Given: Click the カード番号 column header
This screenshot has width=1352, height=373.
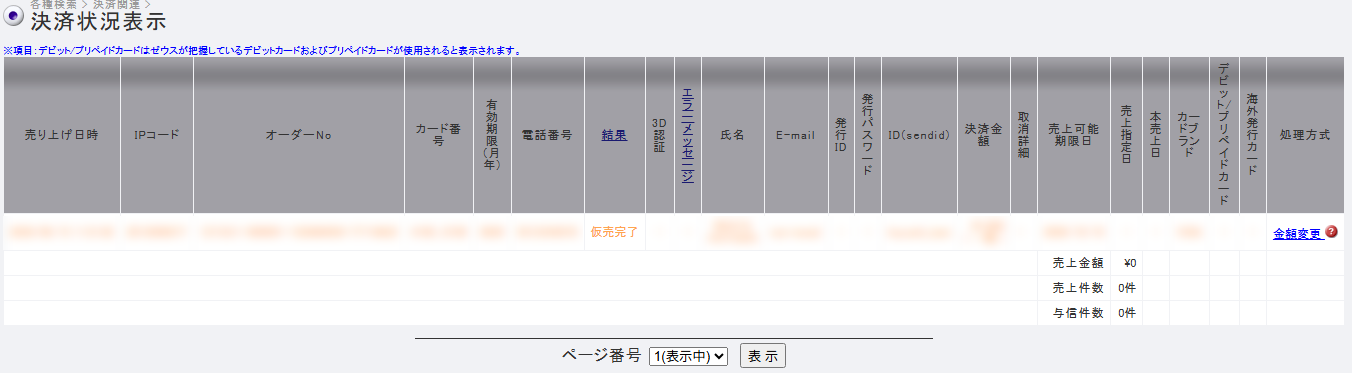Looking at the screenshot, I should coord(439,135).
